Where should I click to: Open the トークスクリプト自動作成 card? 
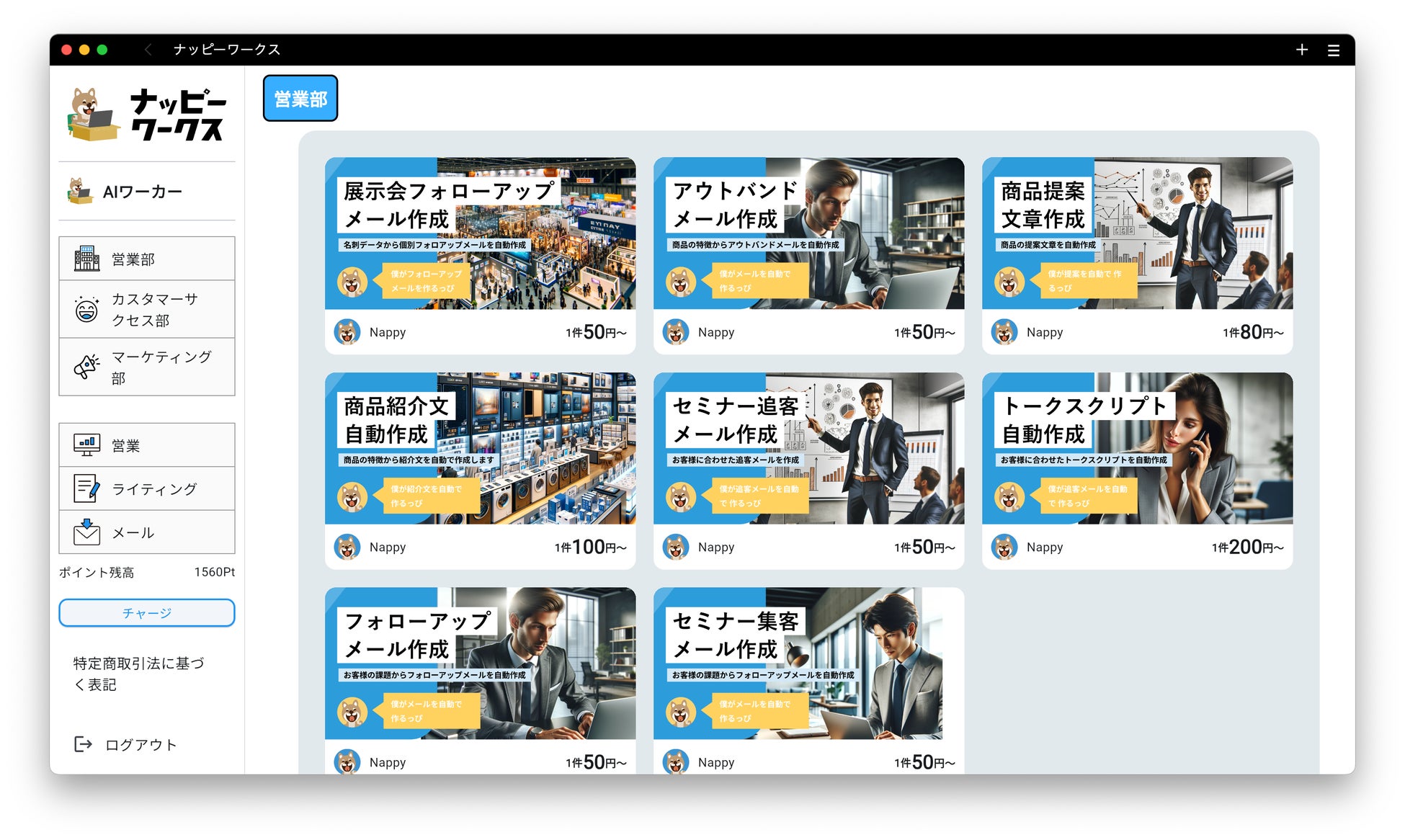click(x=1136, y=448)
